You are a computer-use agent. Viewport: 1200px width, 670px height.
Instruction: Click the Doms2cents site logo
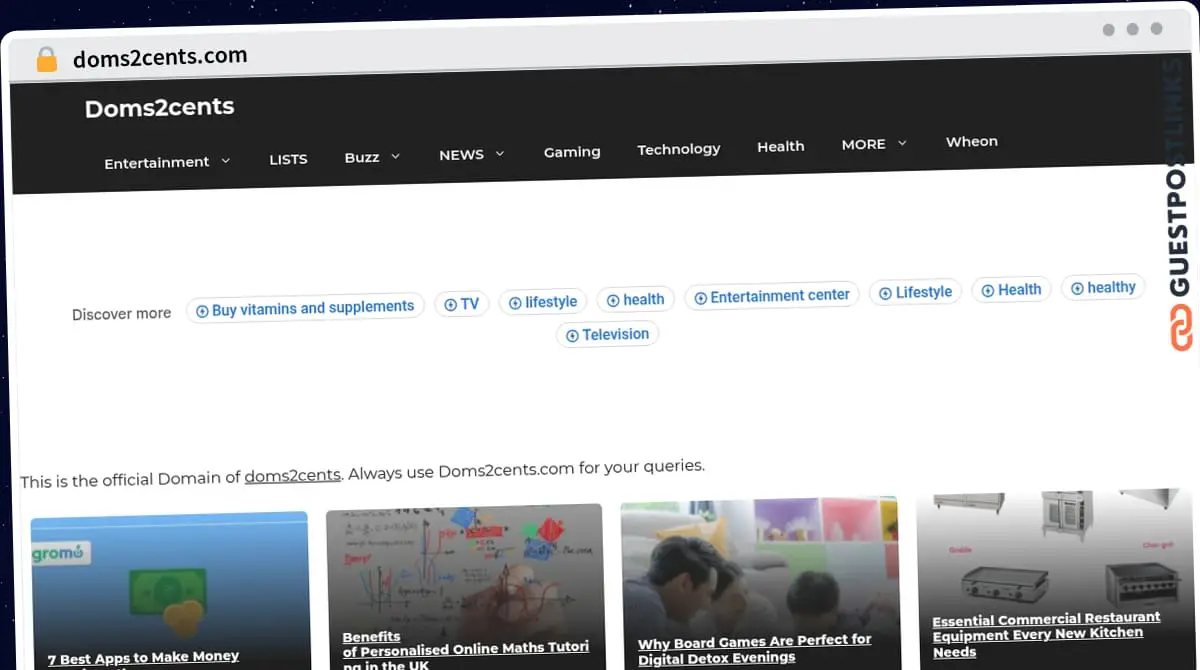click(159, 107)
